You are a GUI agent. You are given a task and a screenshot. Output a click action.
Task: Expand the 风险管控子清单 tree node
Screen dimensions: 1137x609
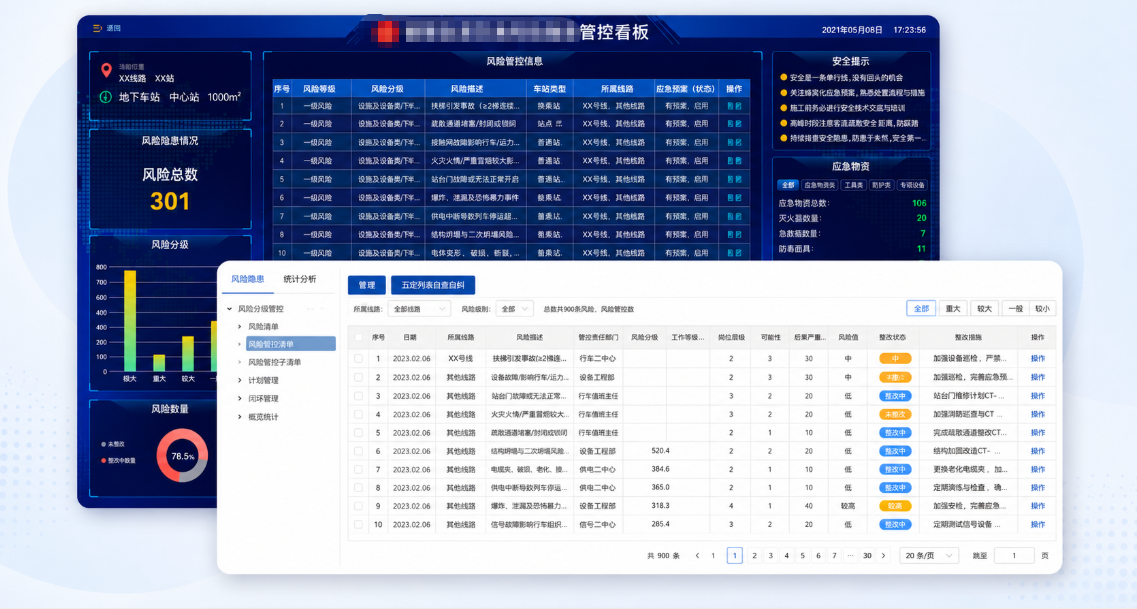(x=240, y=362)
